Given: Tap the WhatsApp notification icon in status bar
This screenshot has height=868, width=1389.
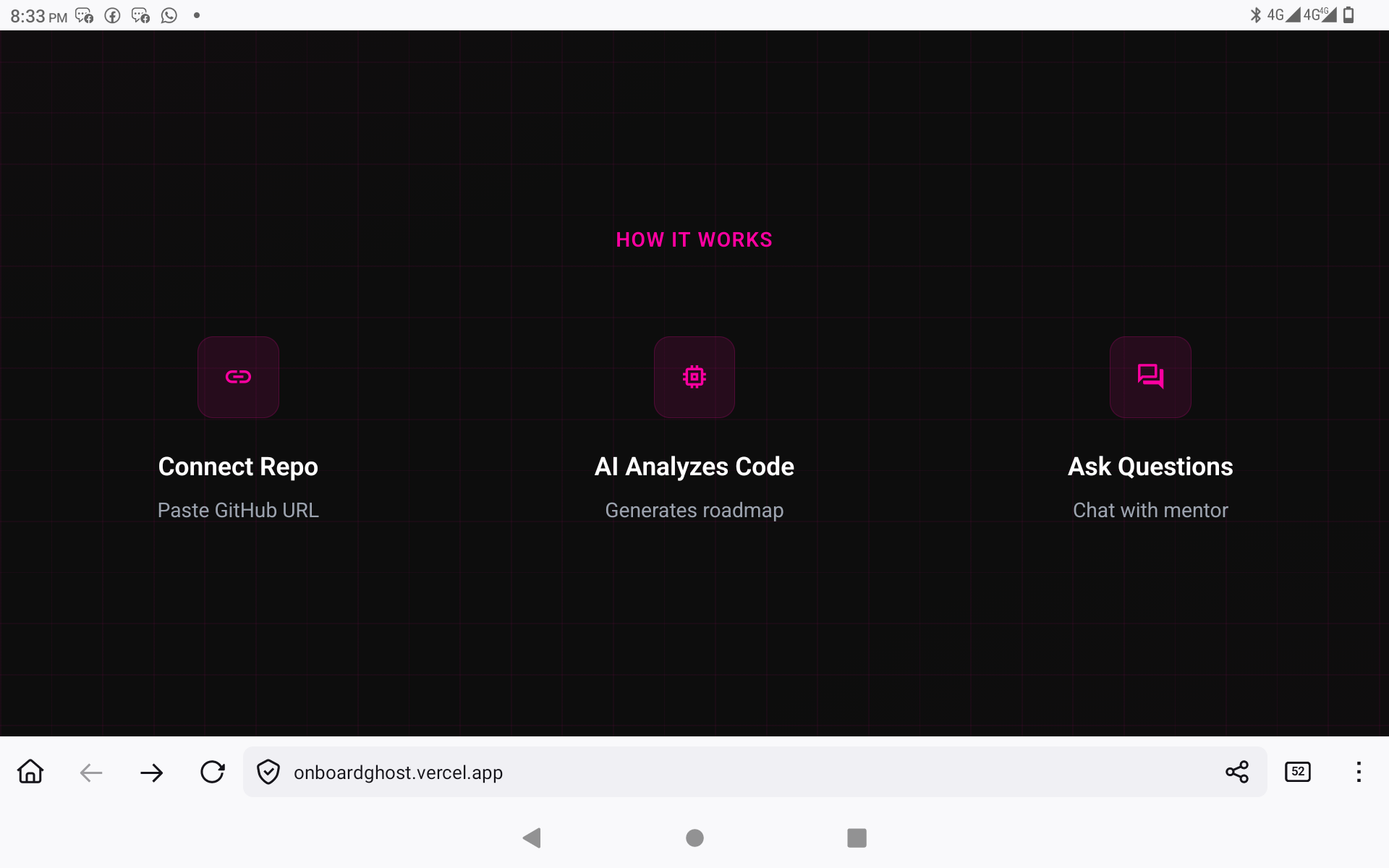Looking at the screenshot, I should [x=169, y=15].
